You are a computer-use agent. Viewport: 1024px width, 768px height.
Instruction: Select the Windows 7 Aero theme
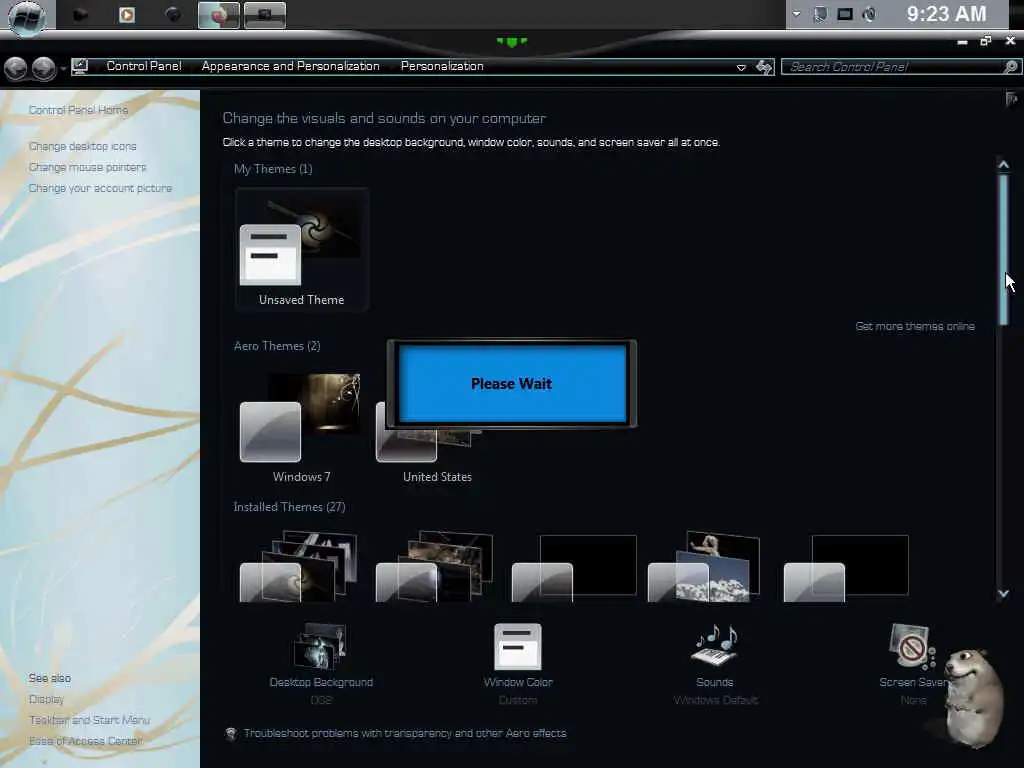point(301,428)
